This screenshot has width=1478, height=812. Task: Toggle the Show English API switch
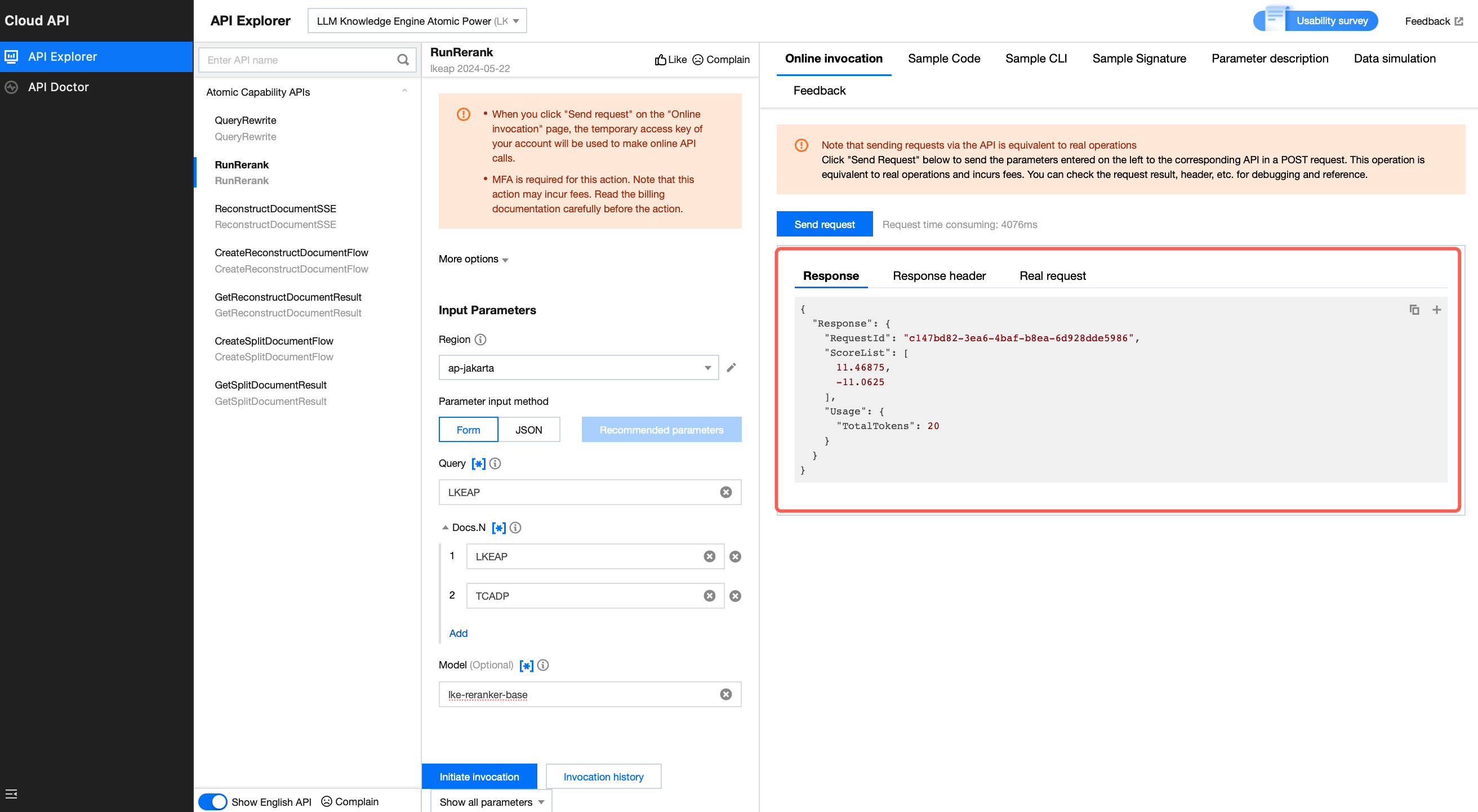click(x=213, y=801)
